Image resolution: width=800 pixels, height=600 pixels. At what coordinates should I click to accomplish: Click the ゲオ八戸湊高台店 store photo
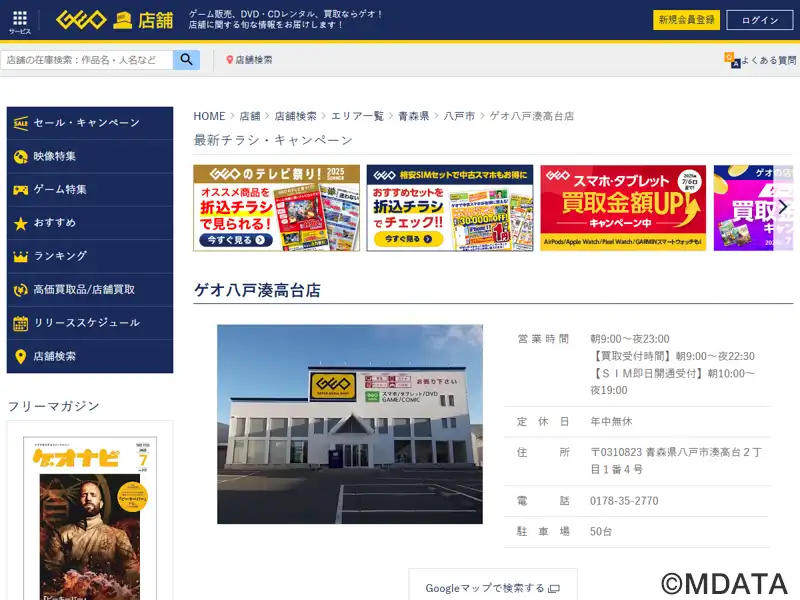(350, 424)
